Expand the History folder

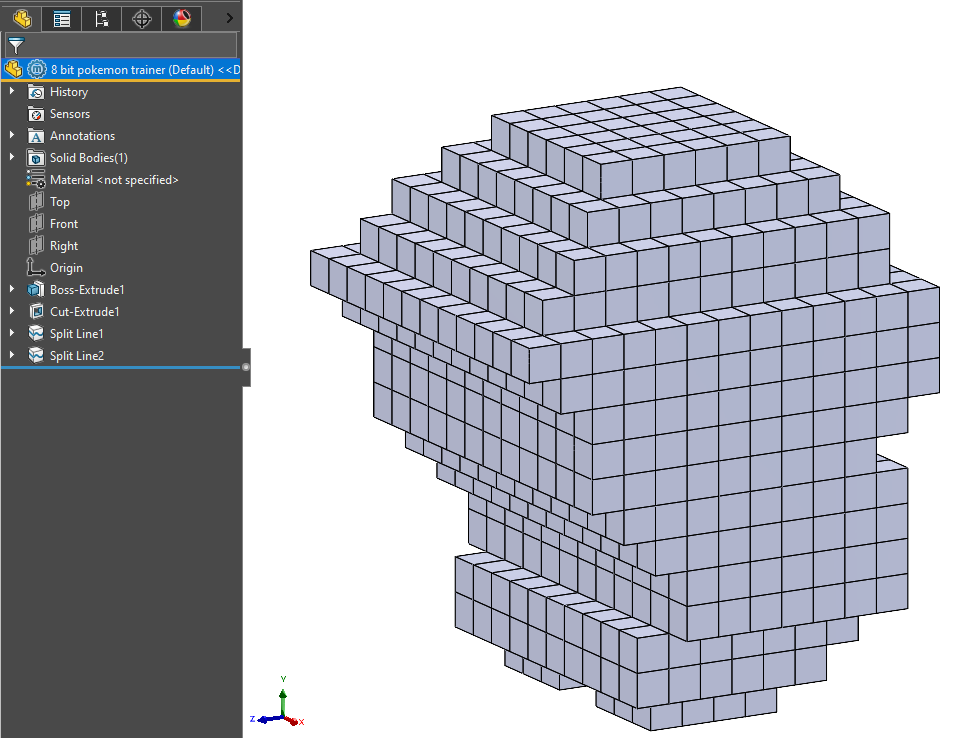point(12,91)
